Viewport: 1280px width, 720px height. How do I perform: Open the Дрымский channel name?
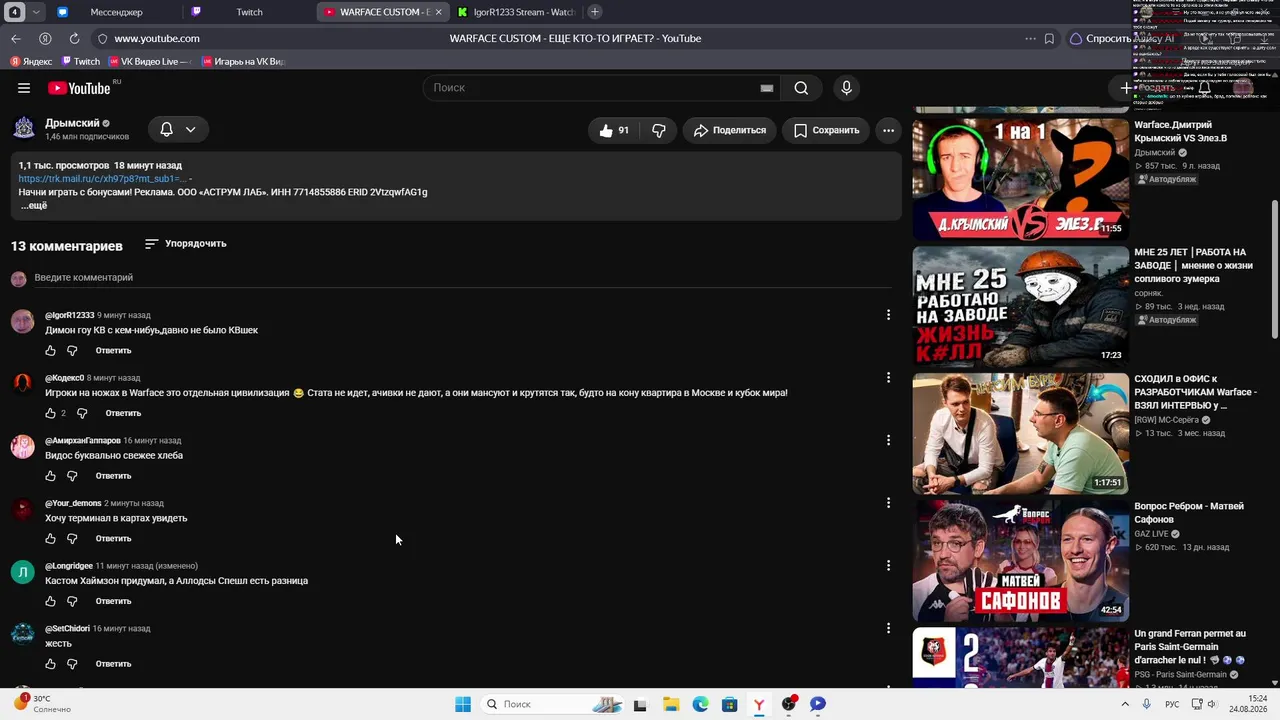coord(72,123)
